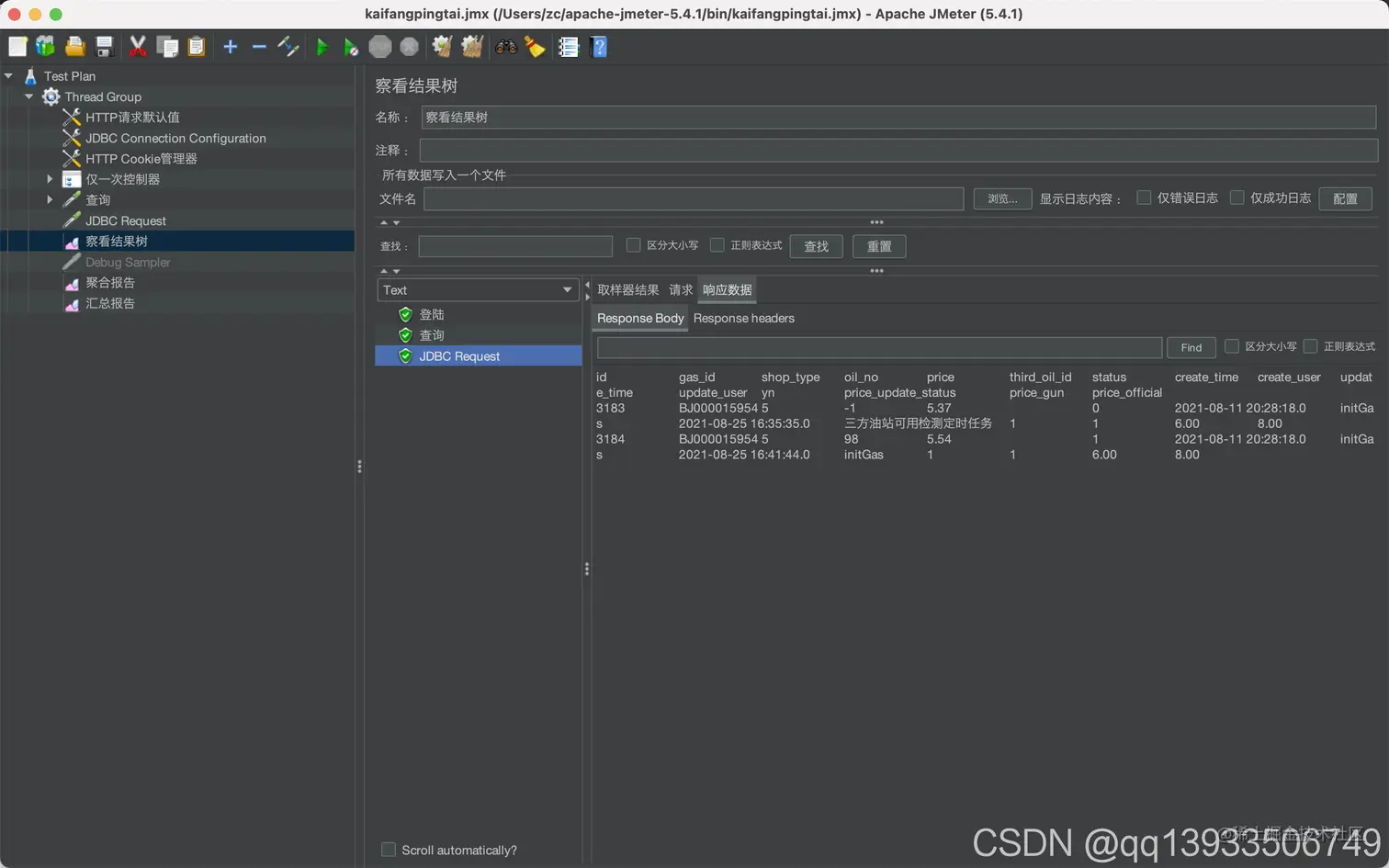The height and width of the screenshot is (868, 1389).
Task: Open the Function Helper list icon
Action: pos(569,47)
